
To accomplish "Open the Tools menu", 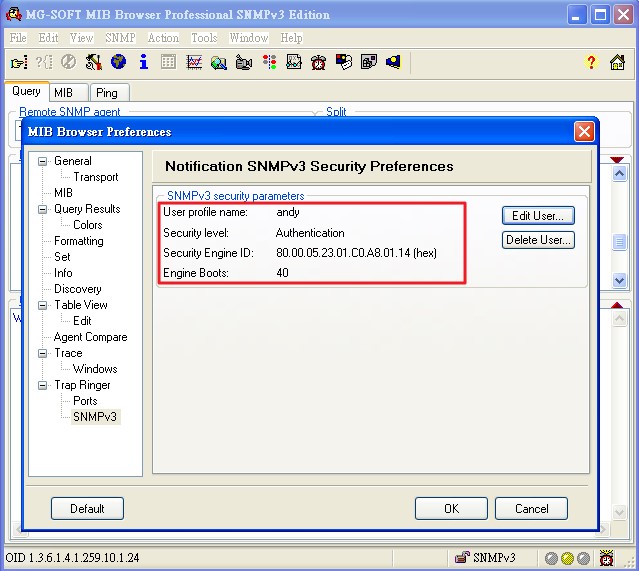I will (x=204, y=38).
